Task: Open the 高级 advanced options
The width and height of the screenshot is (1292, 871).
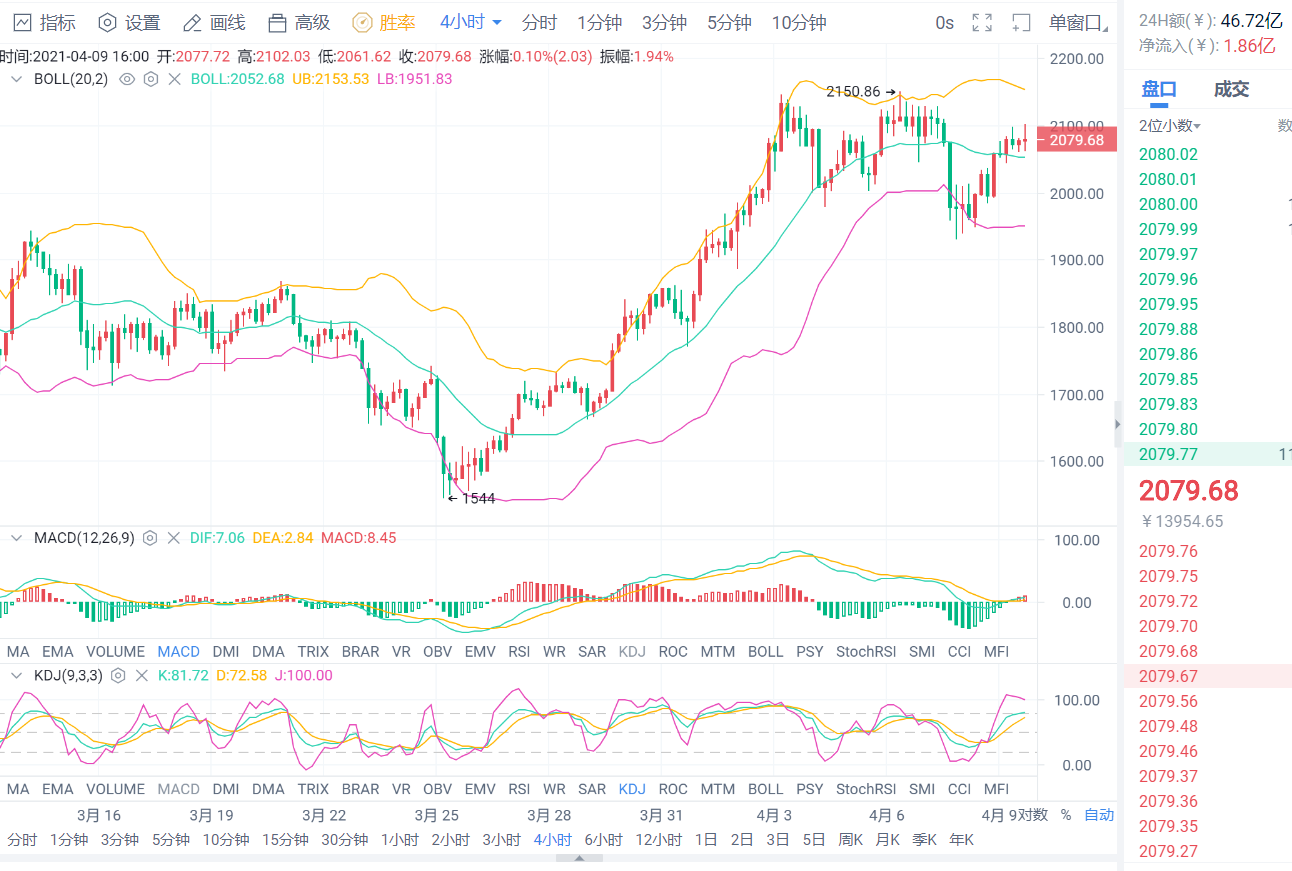Action: 296,22
